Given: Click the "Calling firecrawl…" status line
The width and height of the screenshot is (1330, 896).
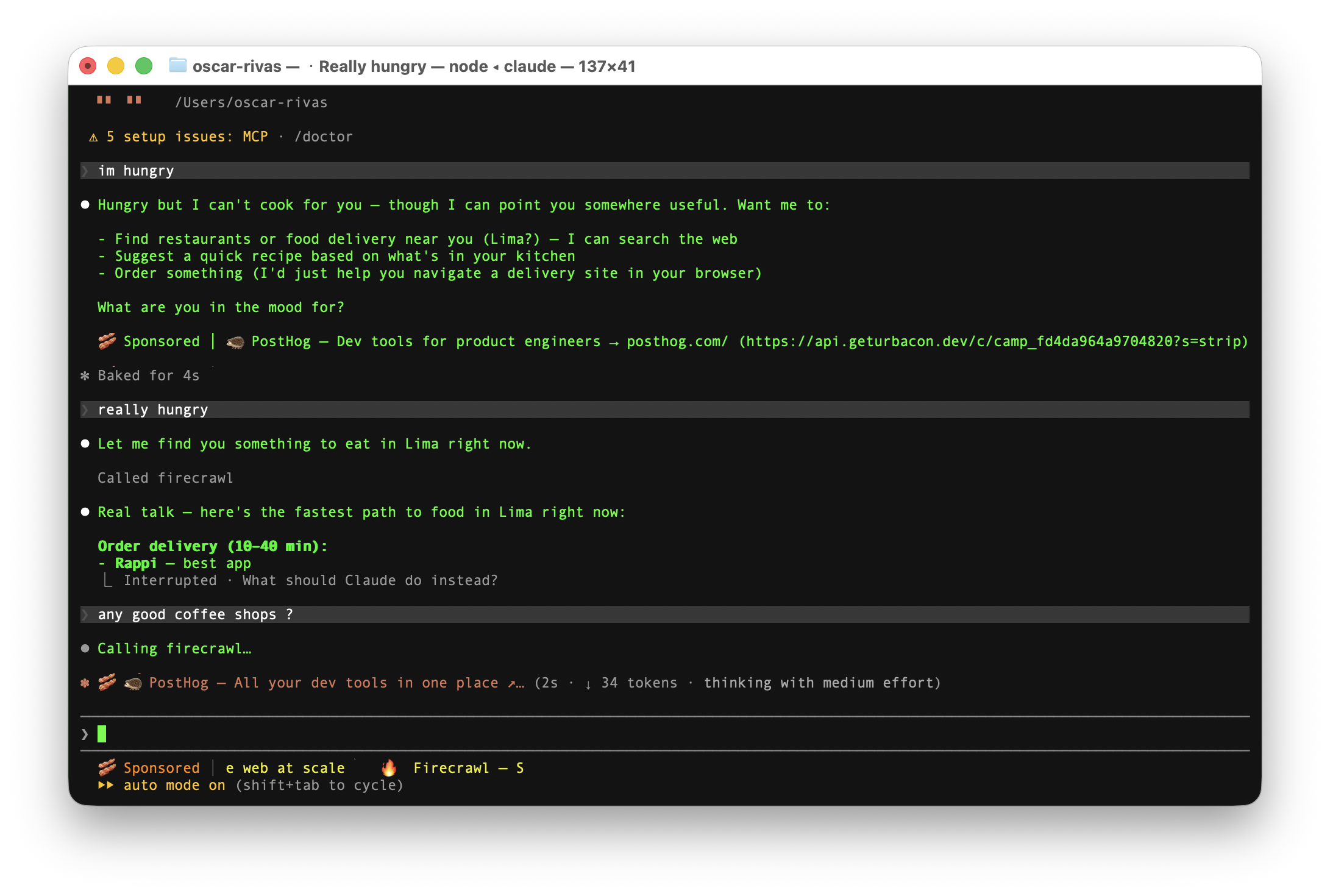Looking at the screenshot, I should coord(174,649).
